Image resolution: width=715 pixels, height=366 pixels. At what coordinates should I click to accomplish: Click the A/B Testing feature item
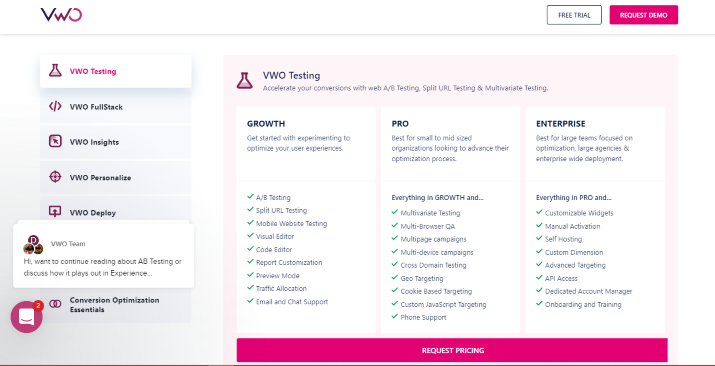[273, 197]
